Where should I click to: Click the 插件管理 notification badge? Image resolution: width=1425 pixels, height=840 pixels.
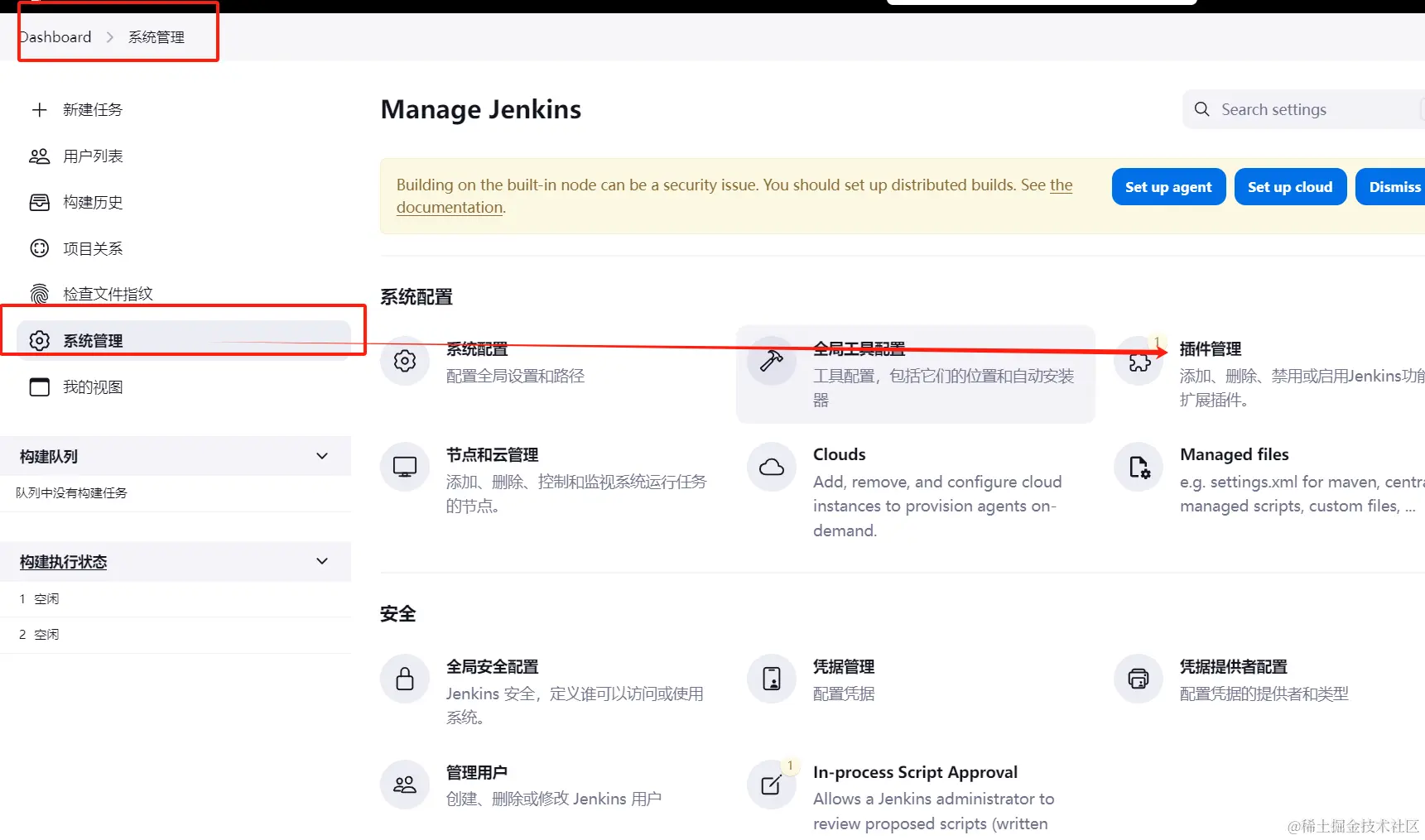pyautogui.click(x=1157, y=343)
